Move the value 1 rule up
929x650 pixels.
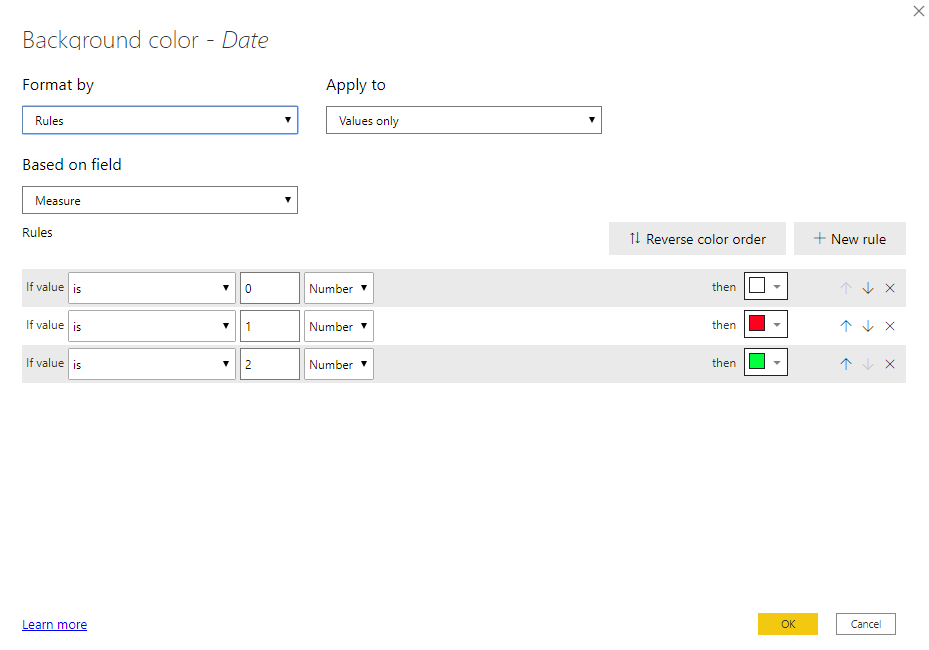(846, 326)
